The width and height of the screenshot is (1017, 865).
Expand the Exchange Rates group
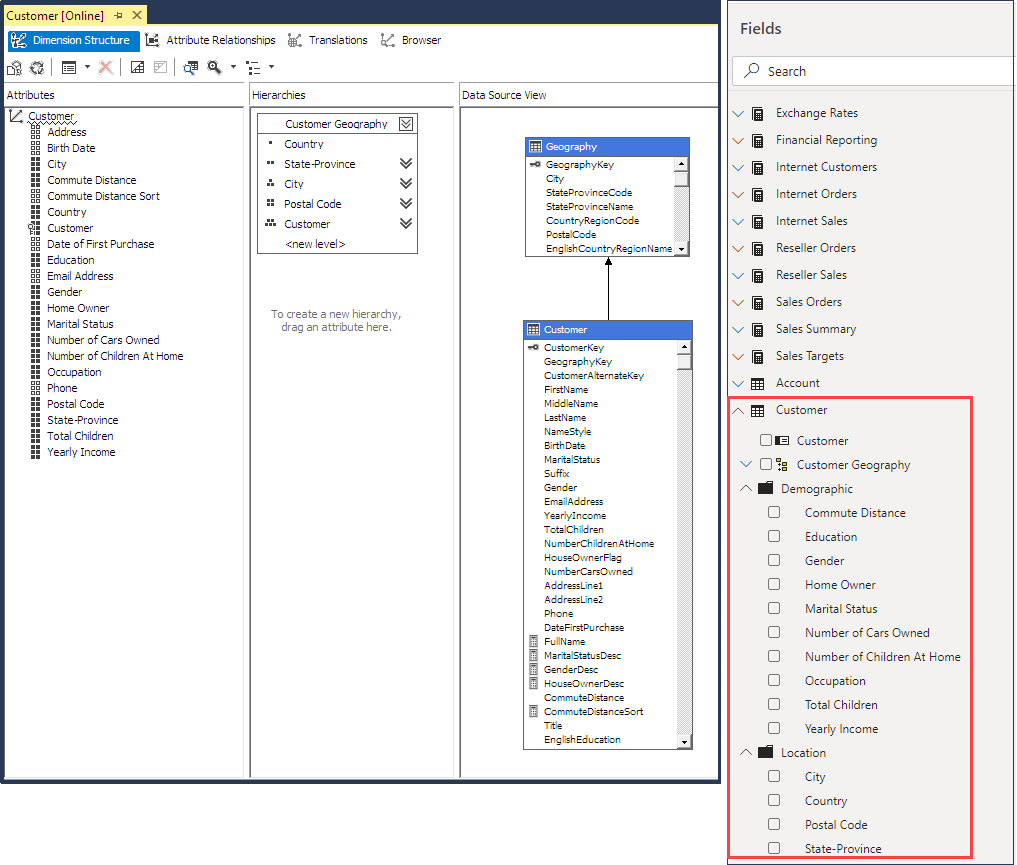[738, 113]
